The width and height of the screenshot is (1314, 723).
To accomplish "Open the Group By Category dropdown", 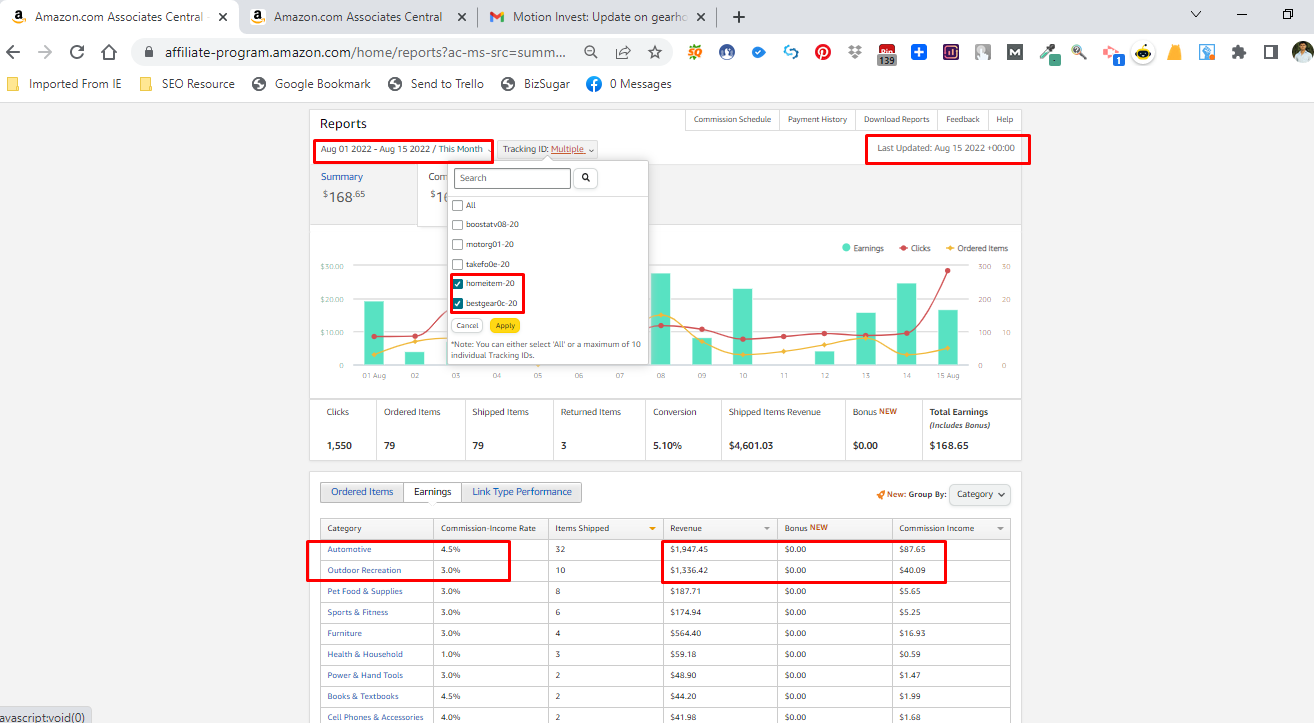I will pyautogui.click(x=980, y=494).
